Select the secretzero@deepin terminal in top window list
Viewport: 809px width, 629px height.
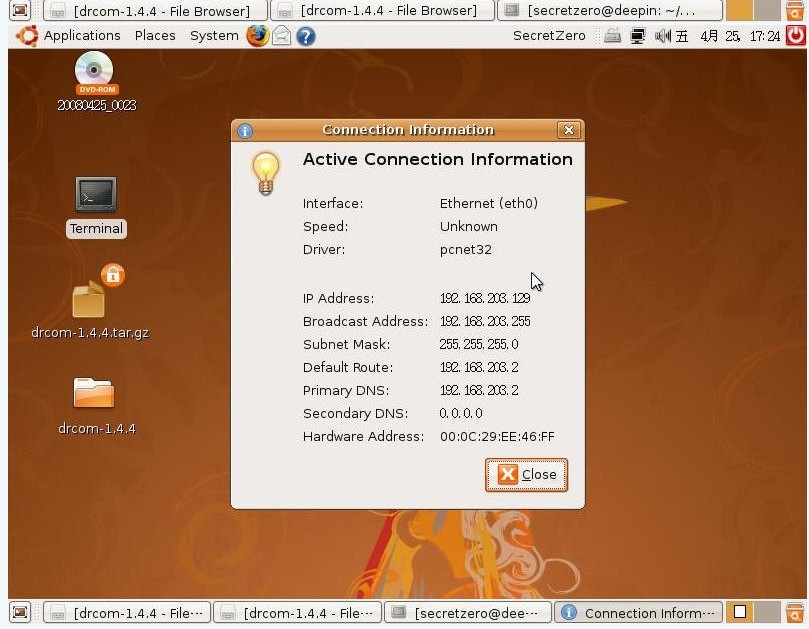(x=610, y=10)
